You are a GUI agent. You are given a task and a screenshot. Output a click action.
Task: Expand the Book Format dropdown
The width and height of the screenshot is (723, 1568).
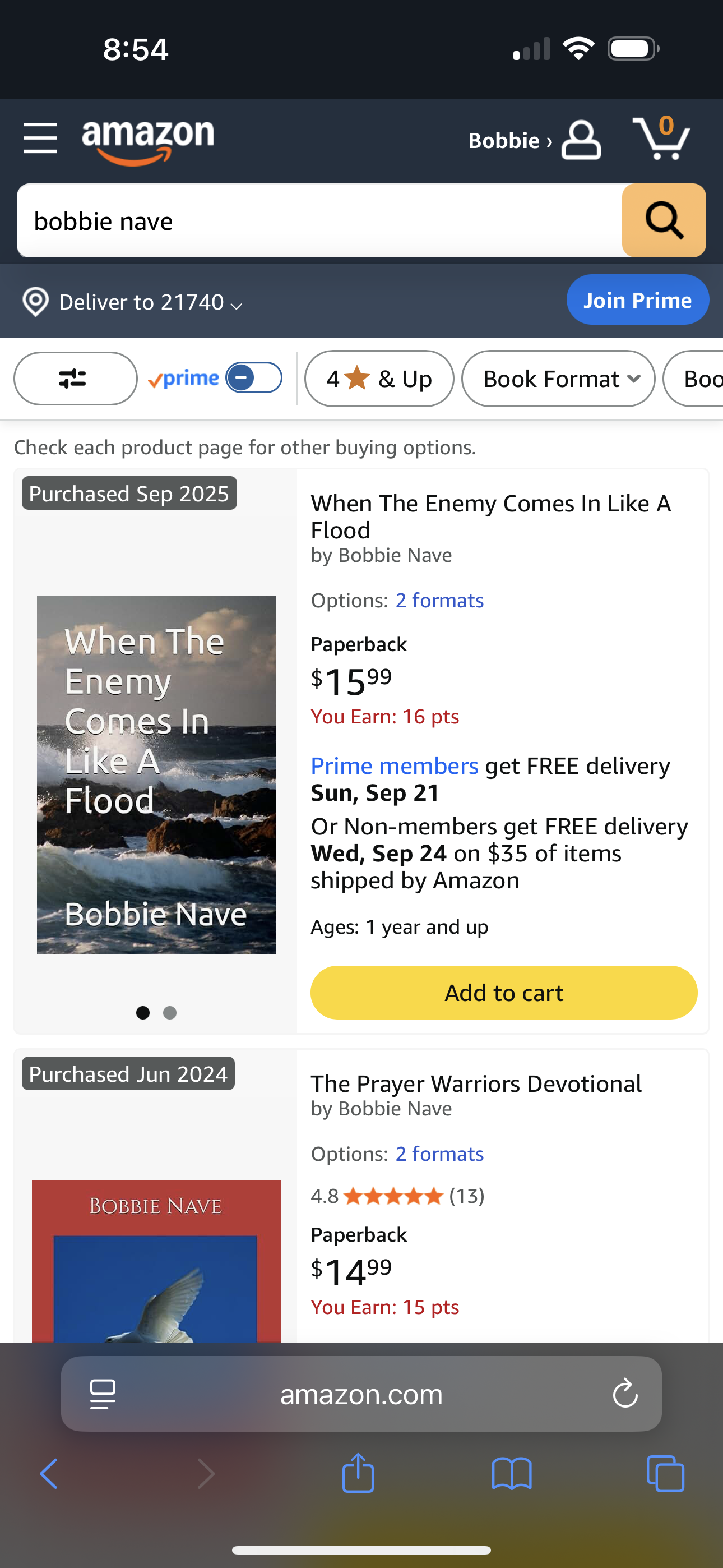pos(558,379)
